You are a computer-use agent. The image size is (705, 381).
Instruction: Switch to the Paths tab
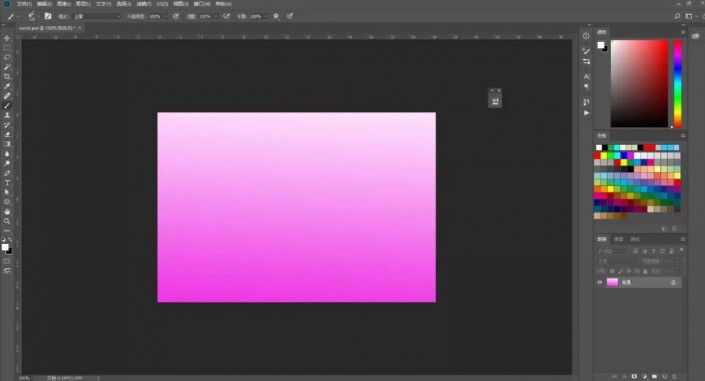coord(635,239)
